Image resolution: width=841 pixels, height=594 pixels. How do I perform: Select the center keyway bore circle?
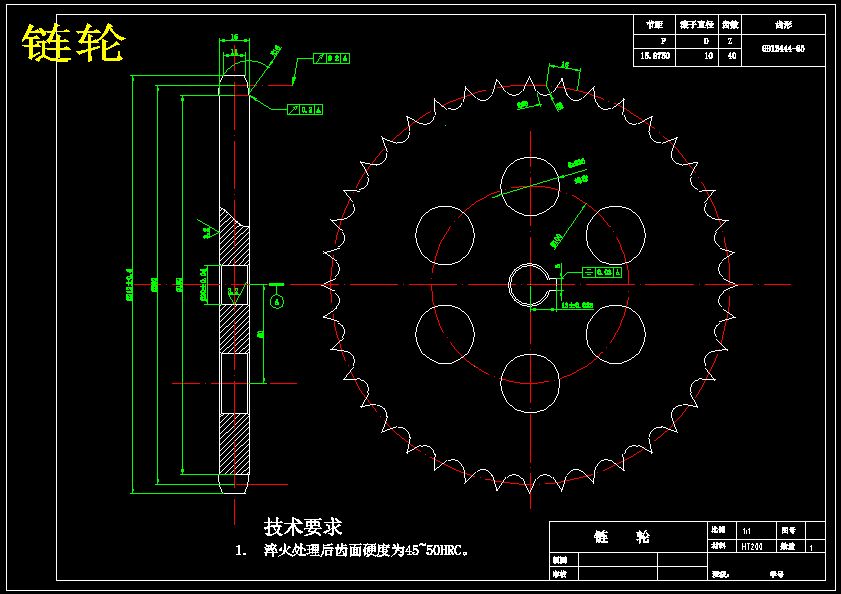(x=530, y=285)
